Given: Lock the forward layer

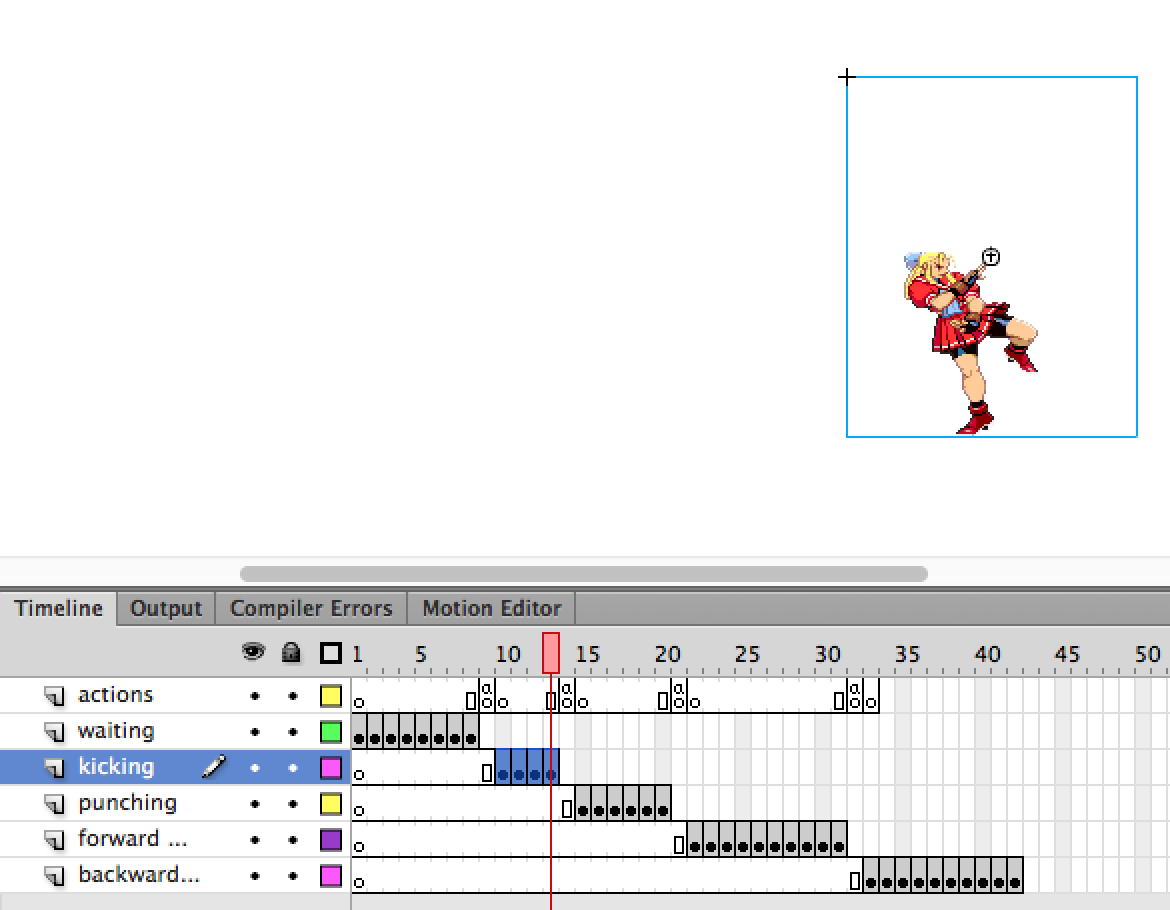Looking at the screenshot, I should [292, 840].
